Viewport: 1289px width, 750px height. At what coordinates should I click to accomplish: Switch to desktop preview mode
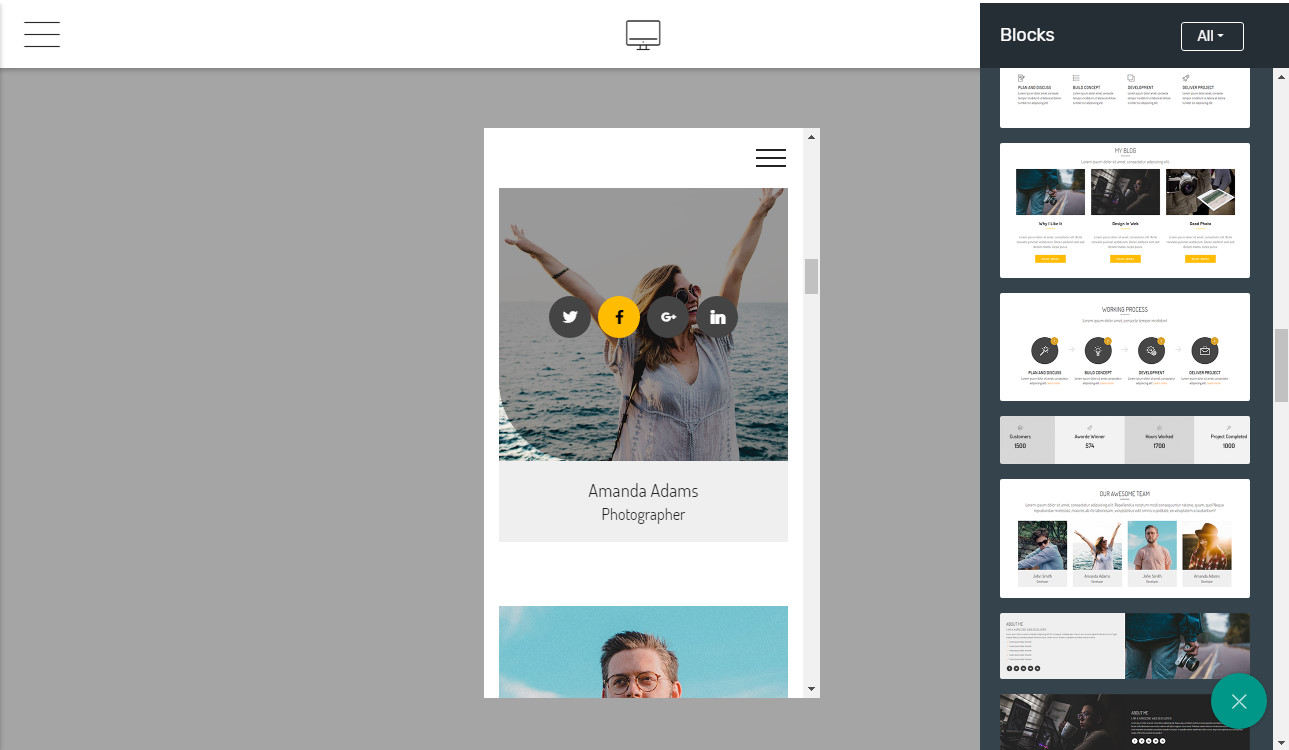[x=643, y=35]
